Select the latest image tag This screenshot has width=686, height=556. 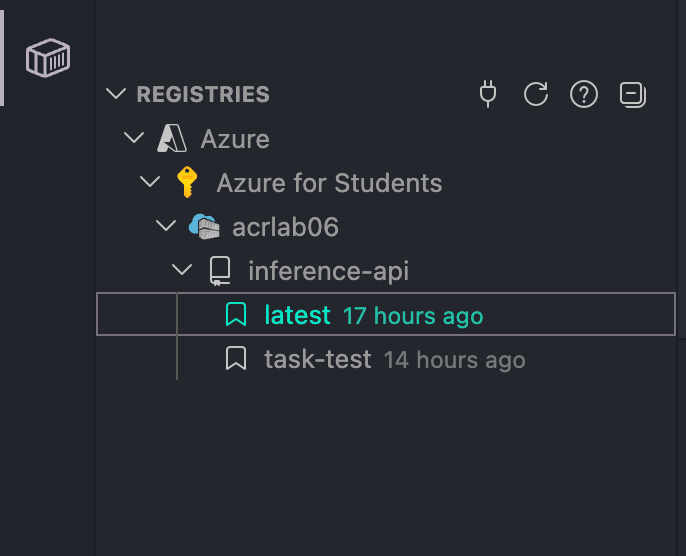[386, 314]
